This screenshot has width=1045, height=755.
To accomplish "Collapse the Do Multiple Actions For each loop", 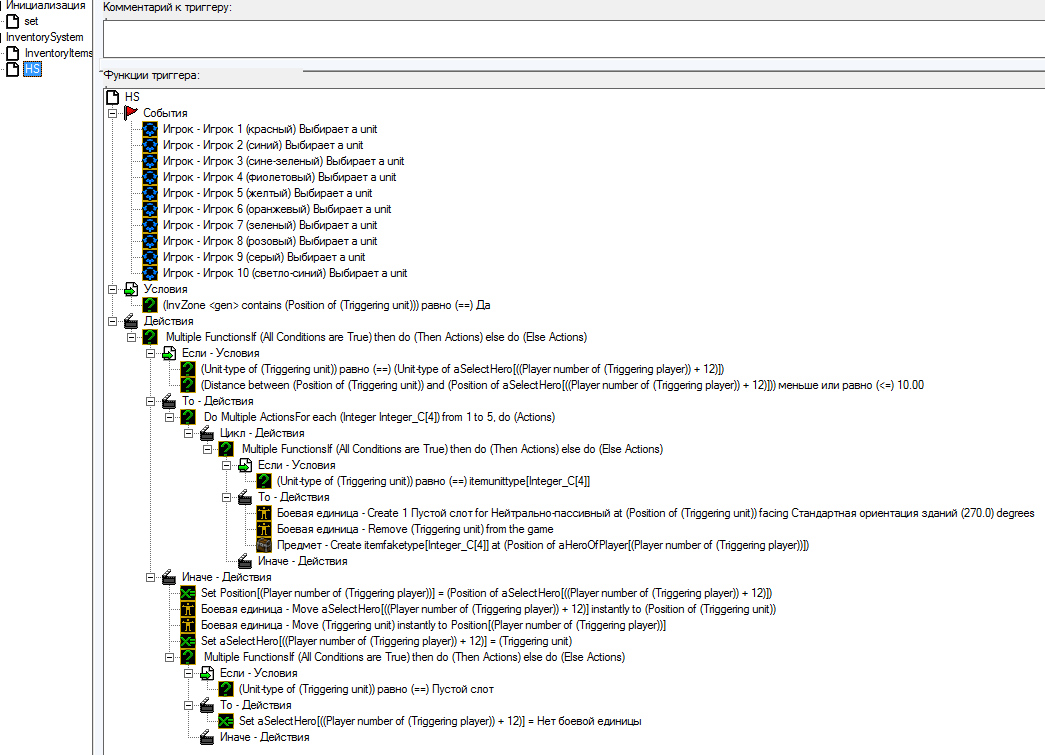I will tap(169, 417).
